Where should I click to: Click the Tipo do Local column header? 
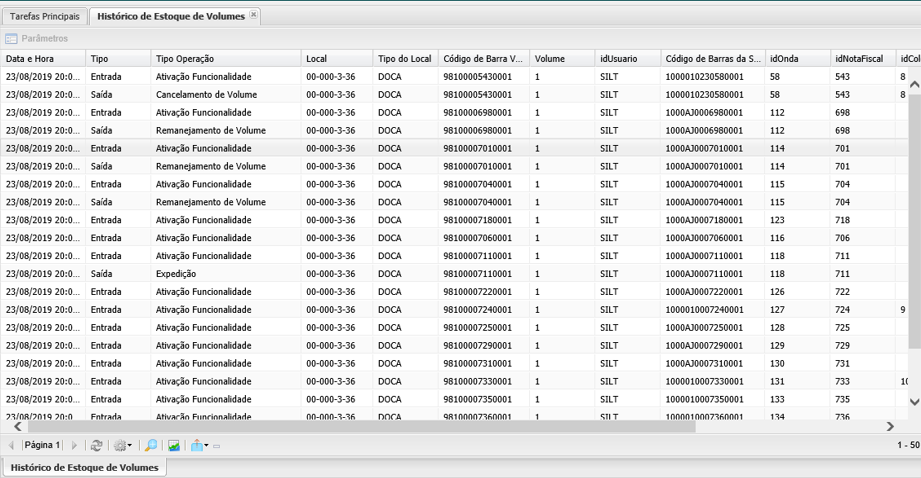pos(405,59)
